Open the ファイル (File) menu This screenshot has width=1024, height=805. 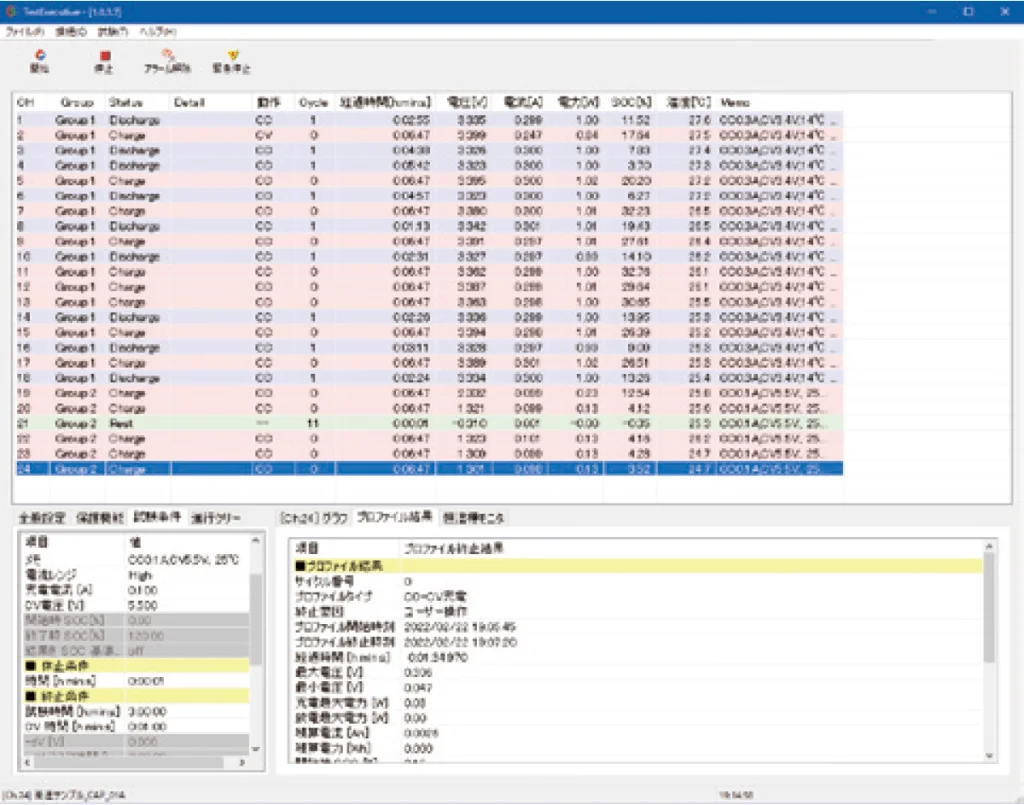tap(25, 32)
